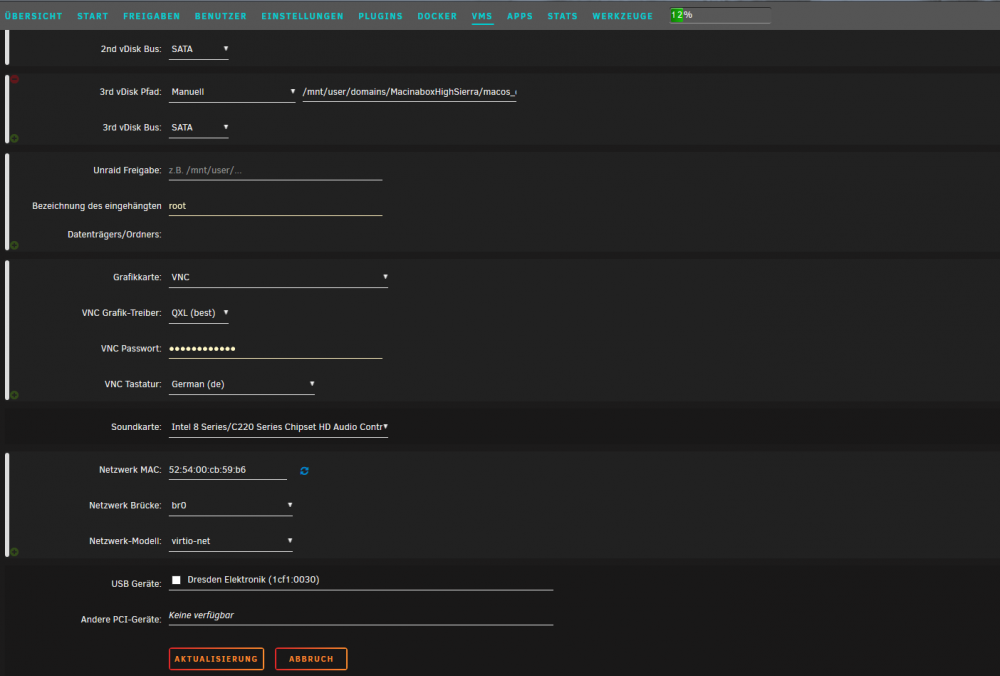Remove the 3rd vDisk with red minus icon
The height and width of the screenshot is (676, 1000).
15,79
